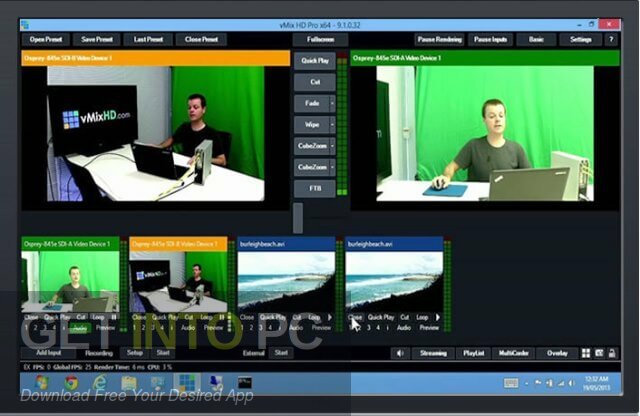Launch Google Chrome from the taskbar
The image size is (640, 416).
coord(71,383)
